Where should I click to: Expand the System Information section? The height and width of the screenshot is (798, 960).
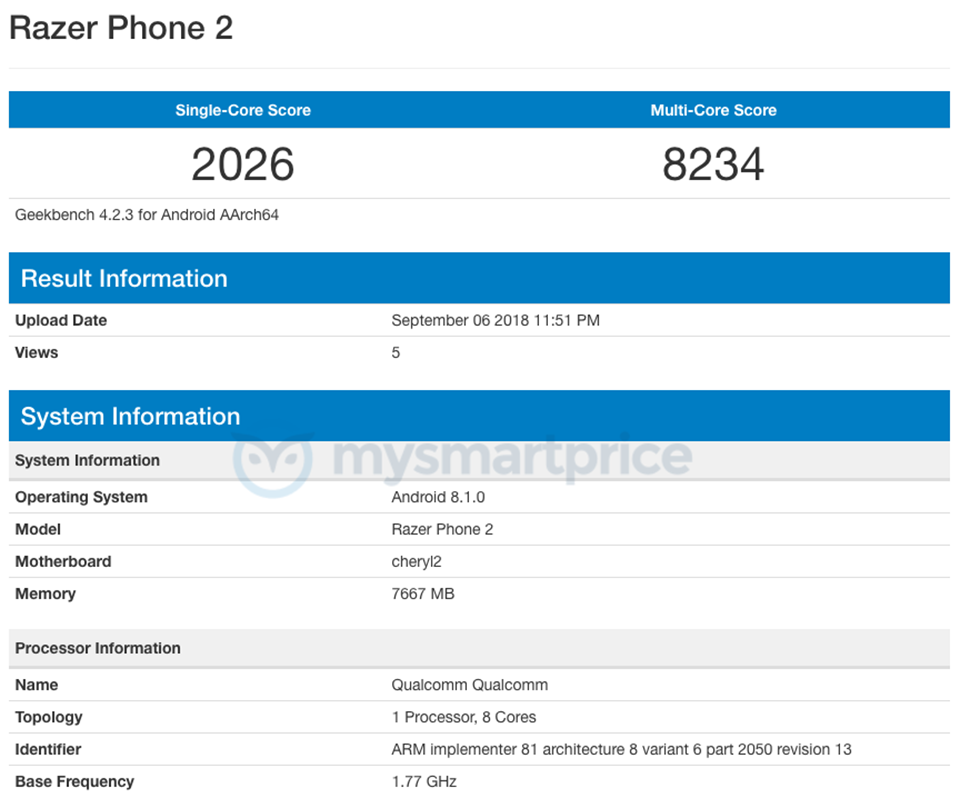131,416
